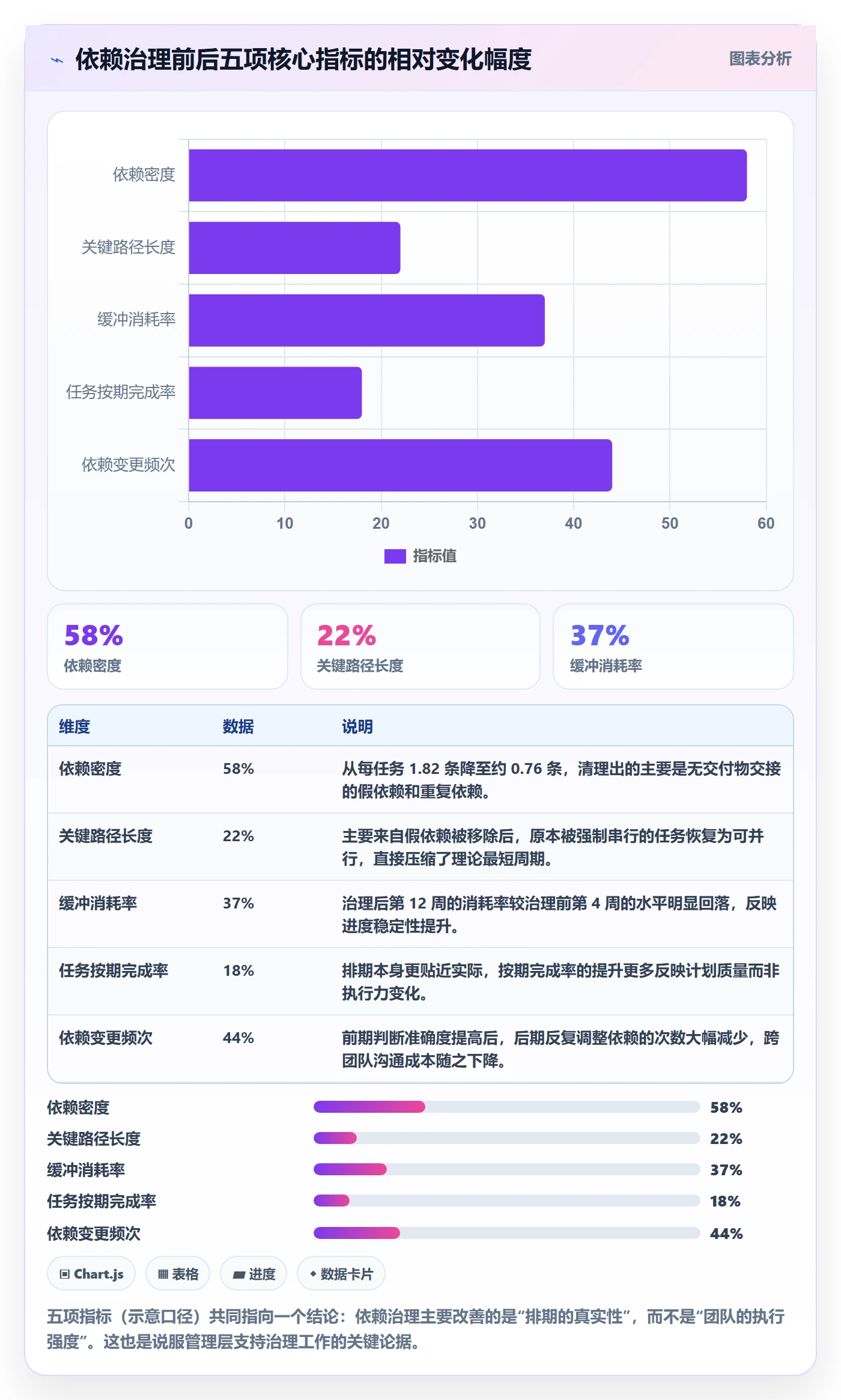This screenshot has width=841, height=1400.
Task: Select the 依赖密度 table row name cell
Action: pos(90,768)
